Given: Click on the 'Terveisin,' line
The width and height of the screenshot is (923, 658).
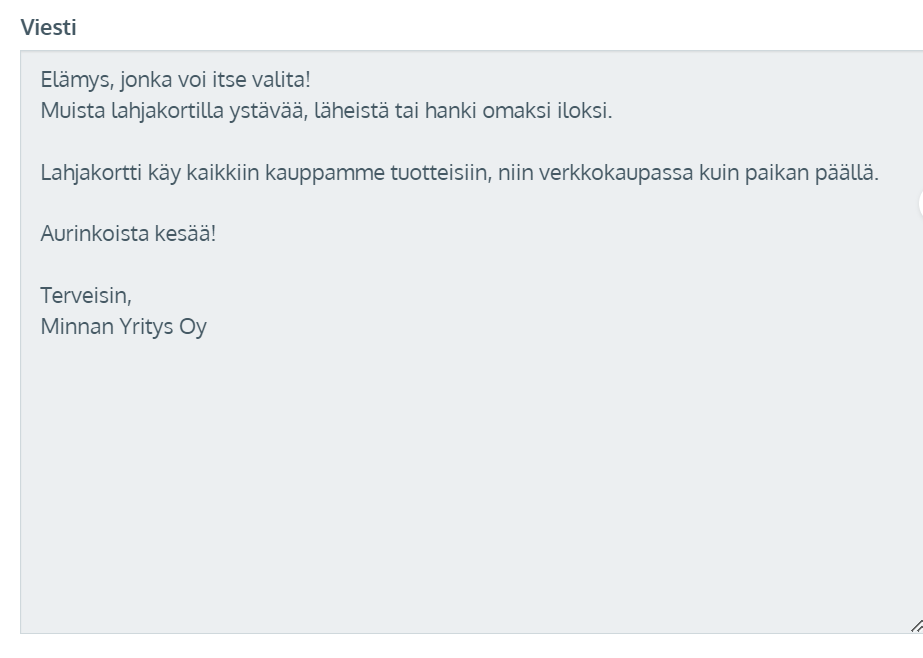Looking at the screenshot, I should (86, 295).
